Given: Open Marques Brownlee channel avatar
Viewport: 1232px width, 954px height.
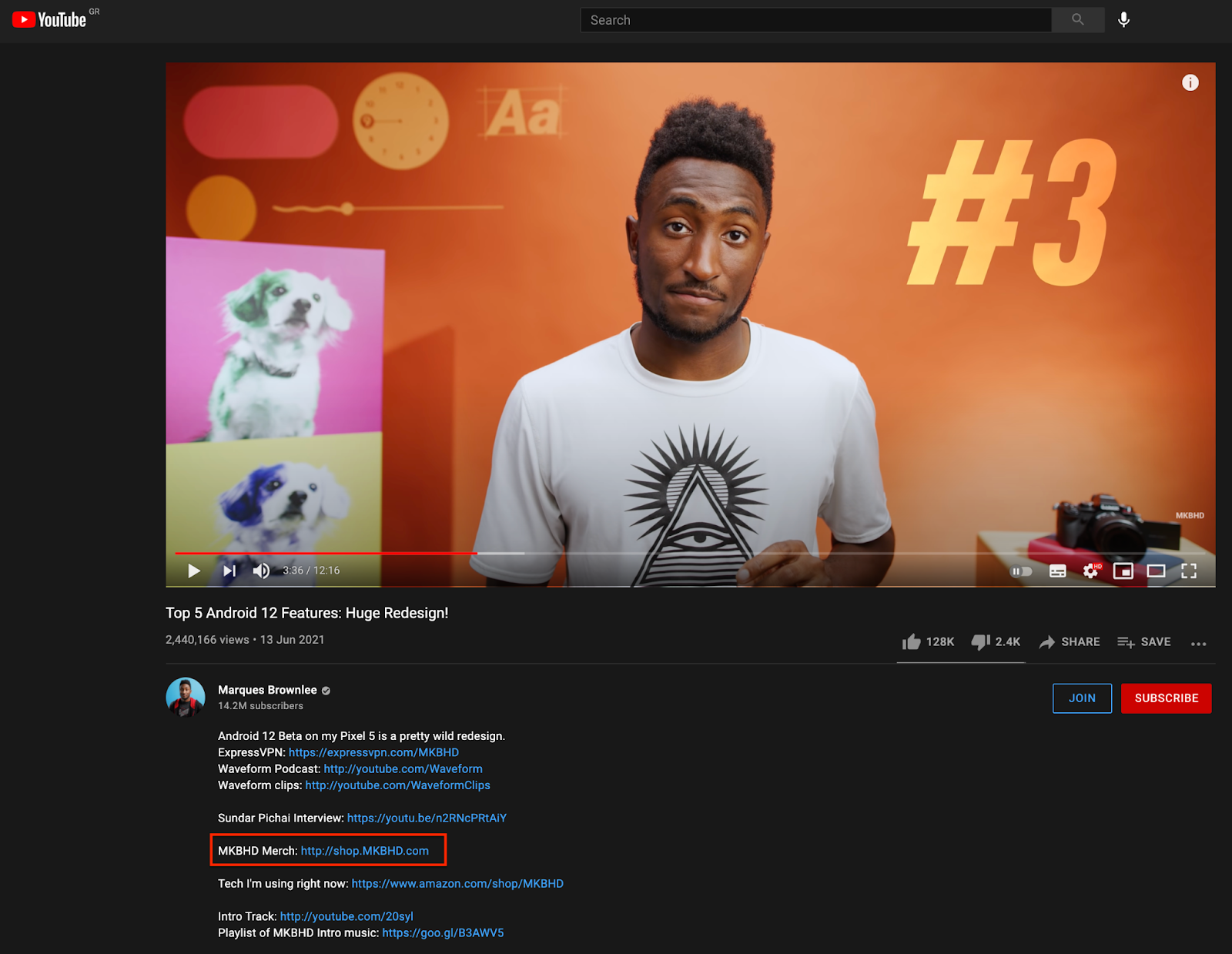Looking at the screenshot, I should [x=186, y=698].
